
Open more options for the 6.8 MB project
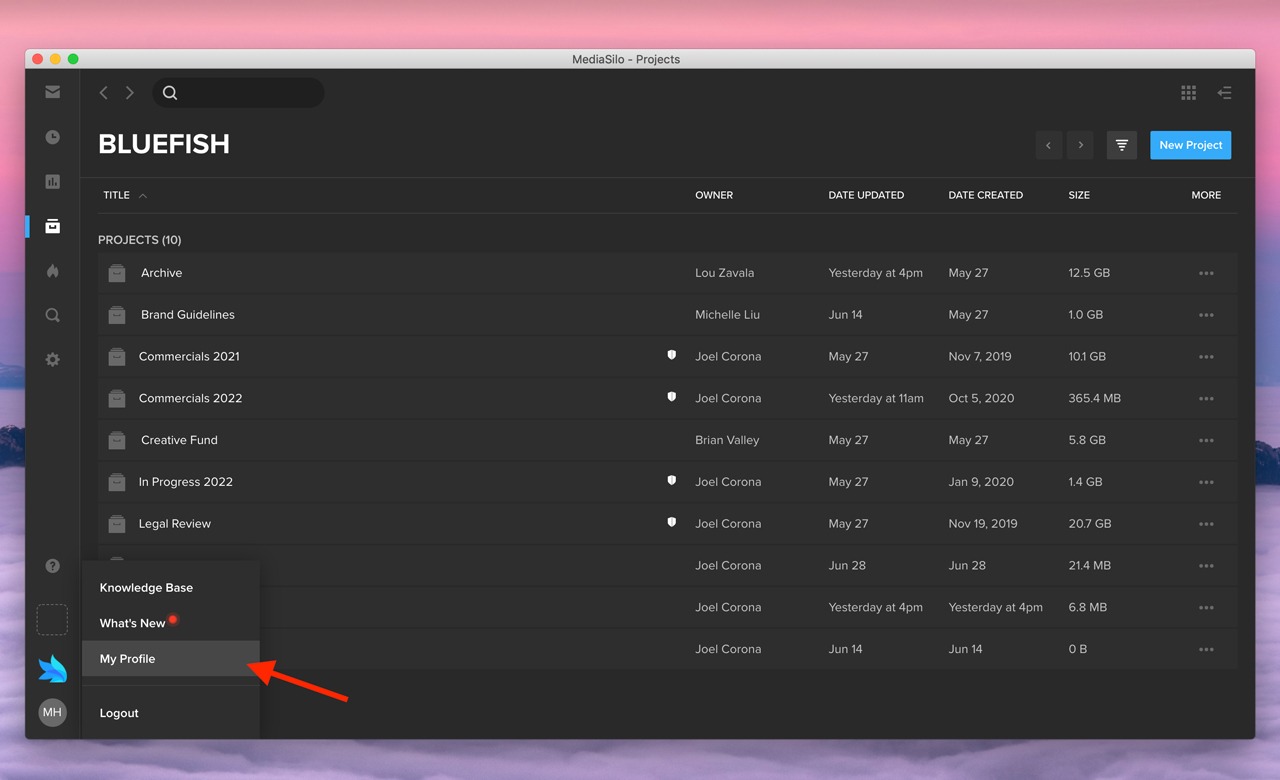[1206, 608]
